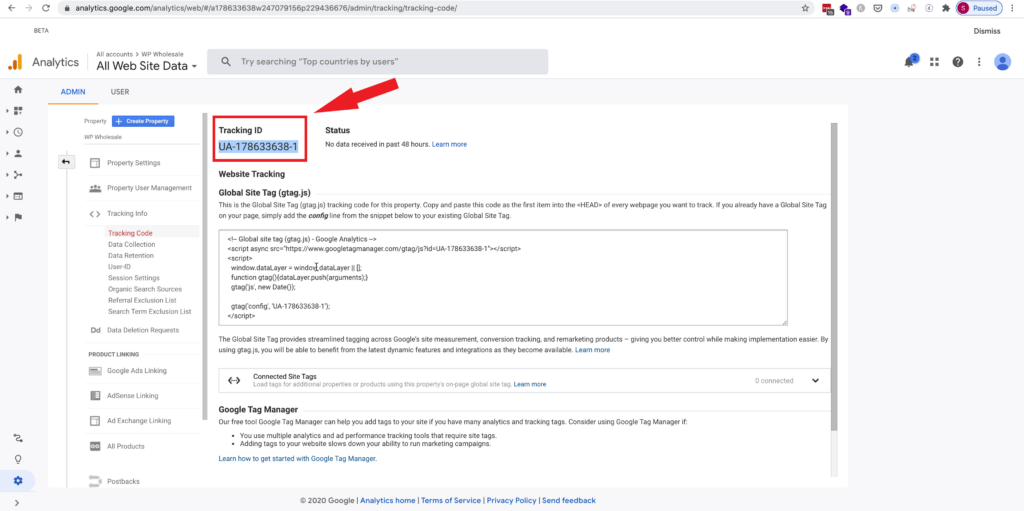The image size is (1024, 511).
Task: Click Learn more next to Status message
Action: pos(449,144)
